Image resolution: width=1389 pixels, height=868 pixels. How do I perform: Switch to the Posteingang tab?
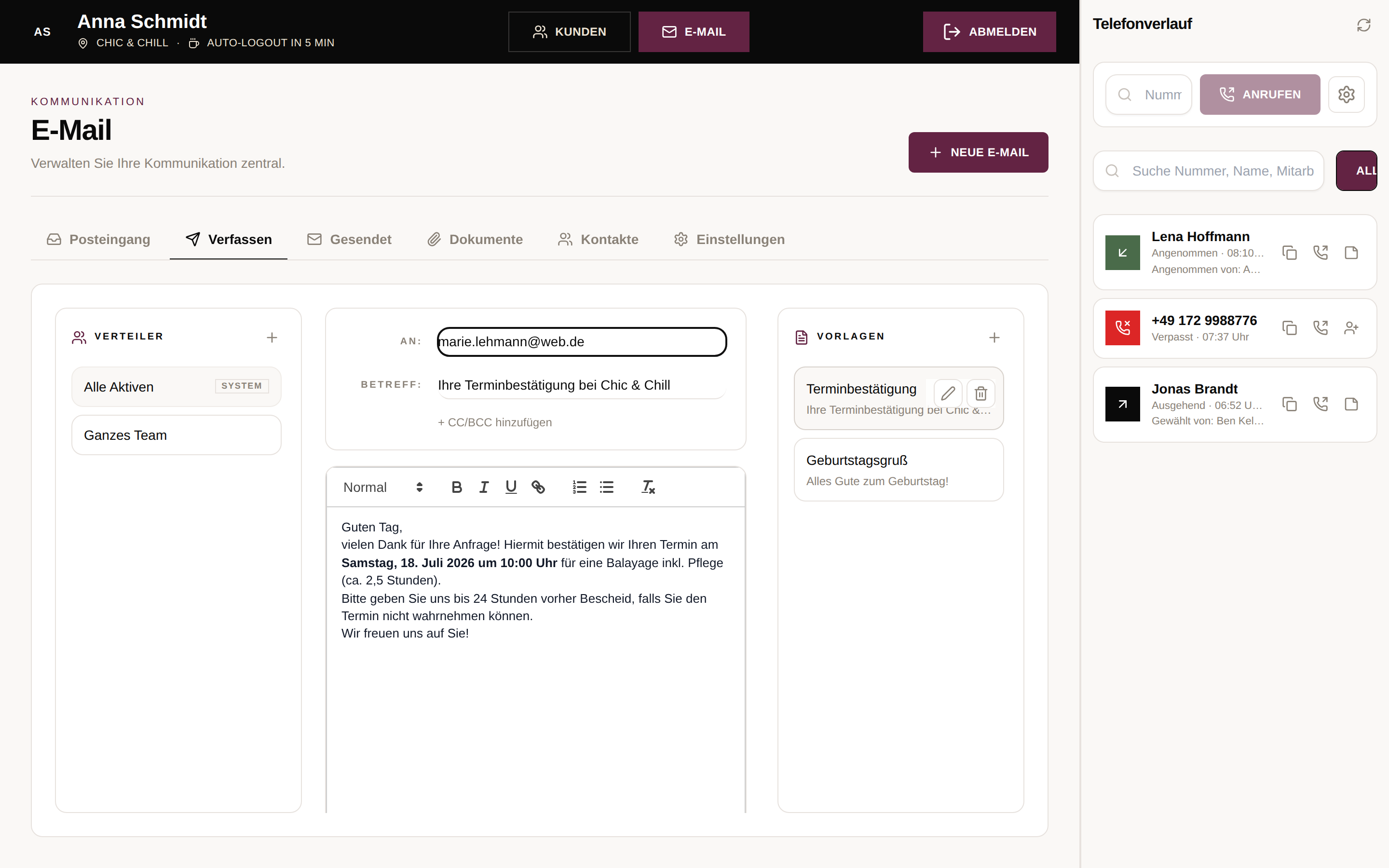pos(98,239)
